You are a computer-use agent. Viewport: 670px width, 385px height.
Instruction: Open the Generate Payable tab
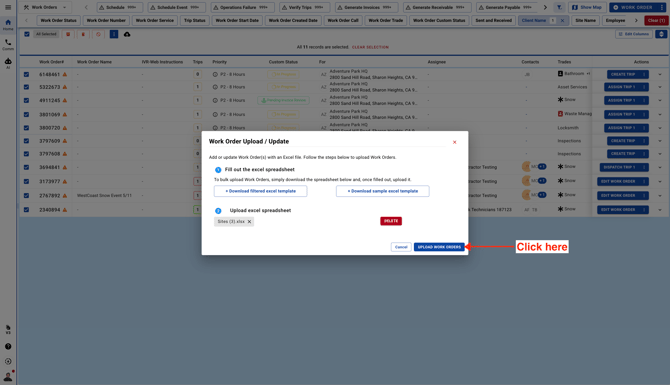coord(507,7)
